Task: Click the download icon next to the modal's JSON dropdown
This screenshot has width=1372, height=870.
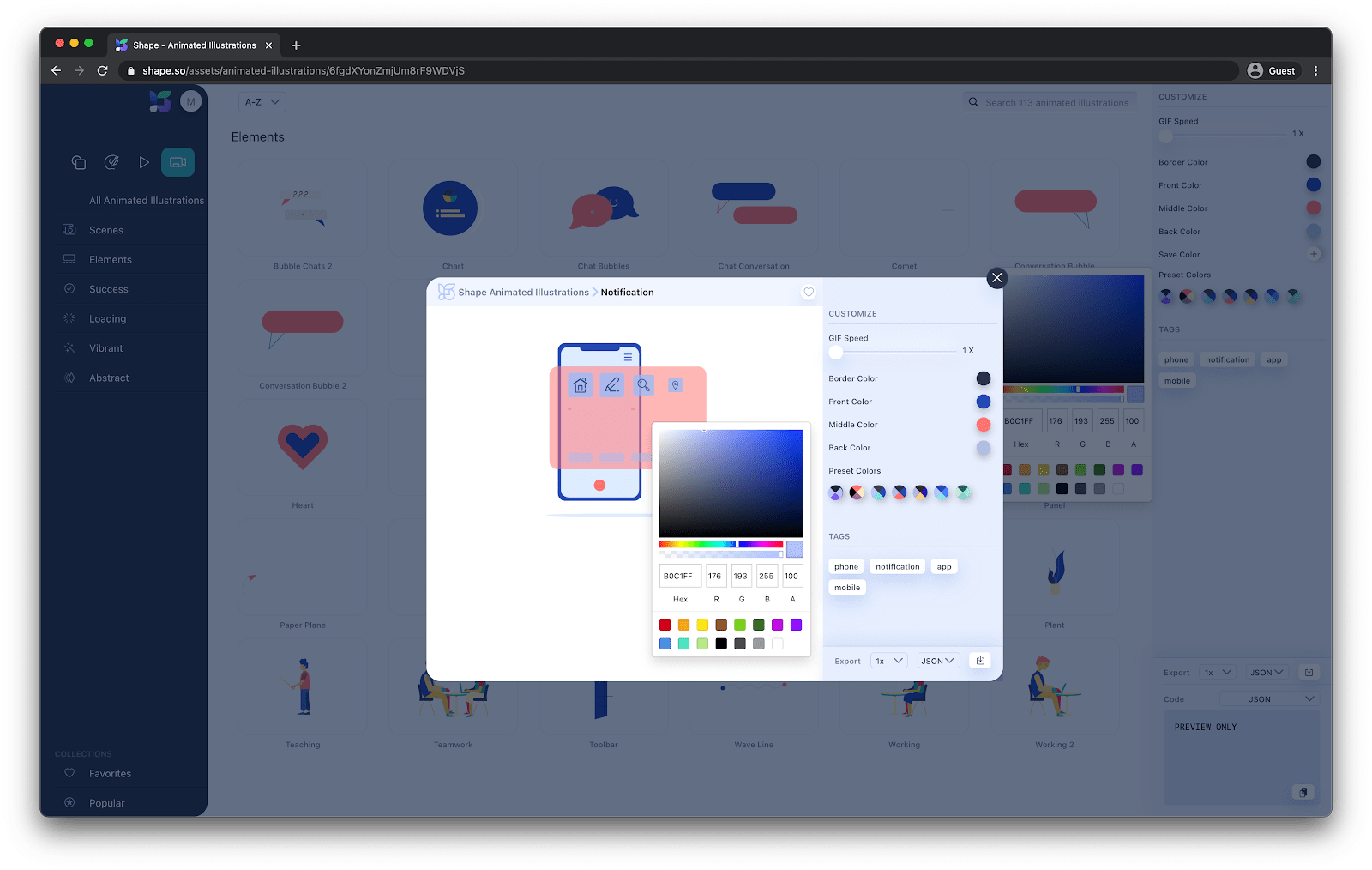Action: (980, 661)
